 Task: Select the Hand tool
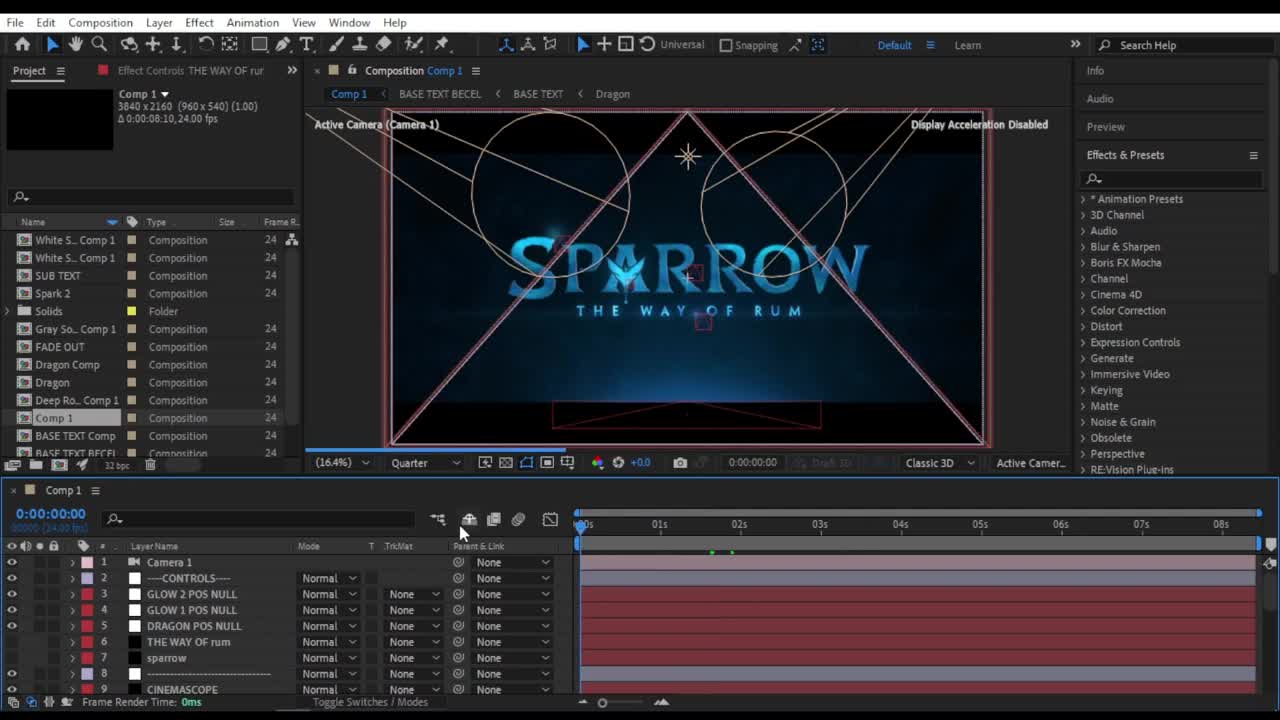point(75,44)
